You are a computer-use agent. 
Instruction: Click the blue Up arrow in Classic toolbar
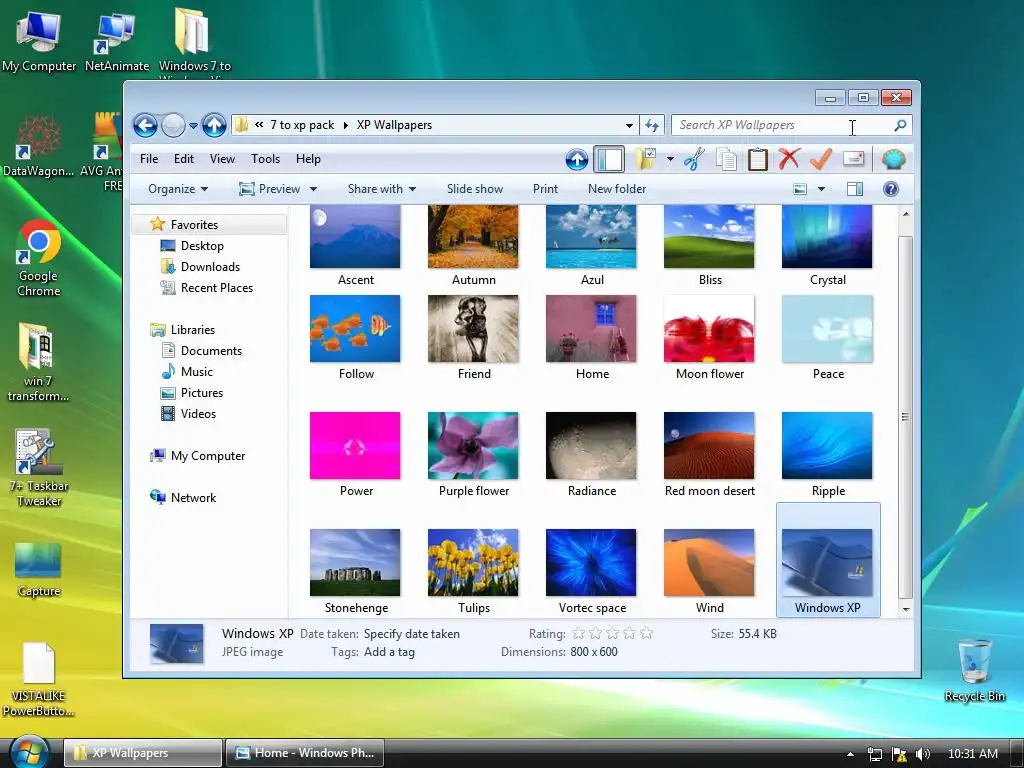(x=577, y=159)
